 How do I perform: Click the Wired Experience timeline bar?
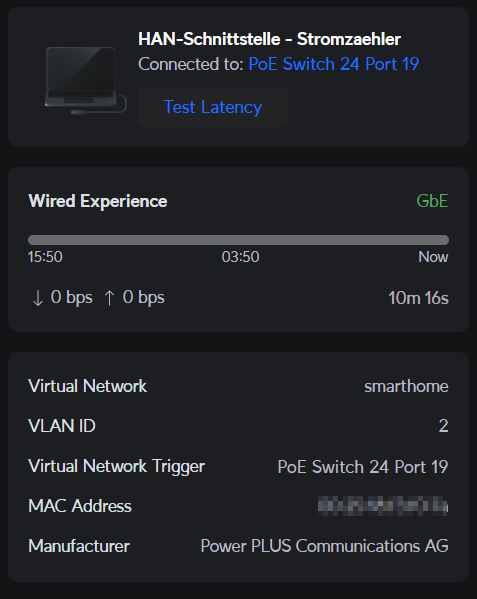(x=238, y=240)
